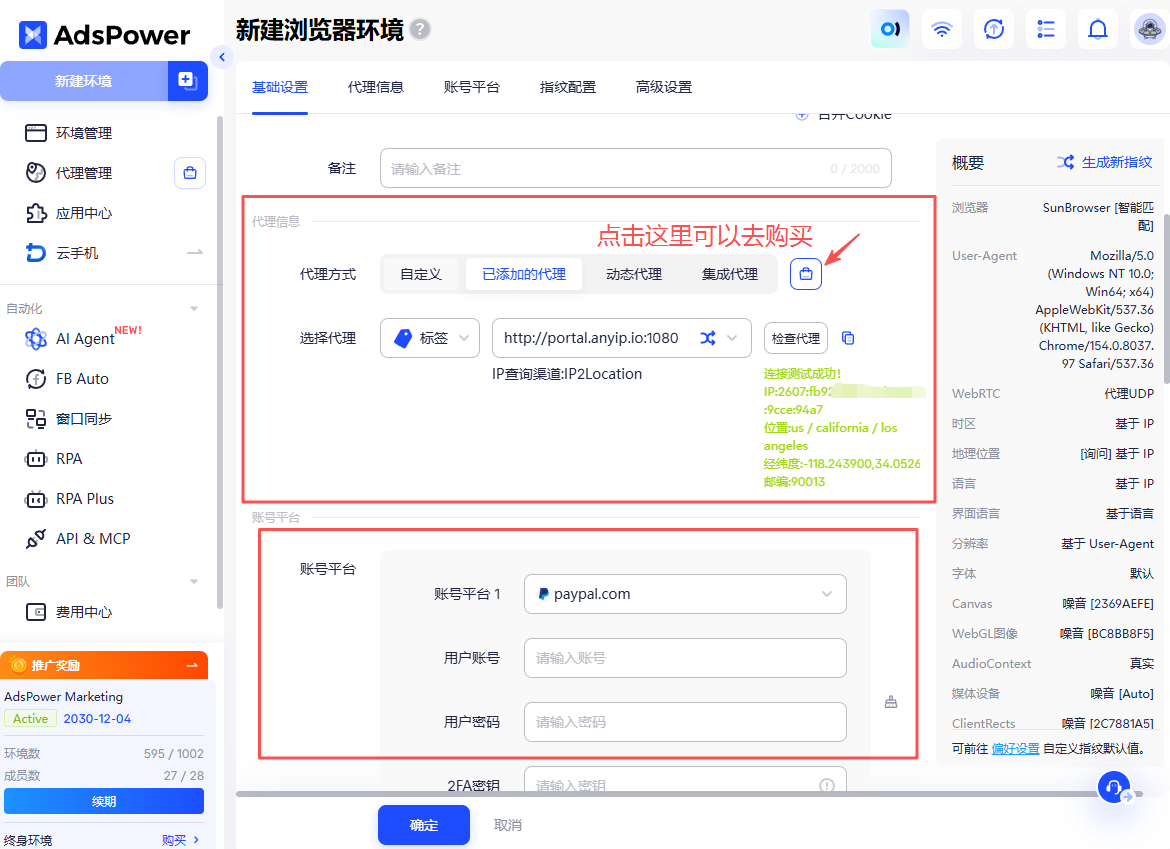Select 集成代理 proxy method

tap(730, 275)
